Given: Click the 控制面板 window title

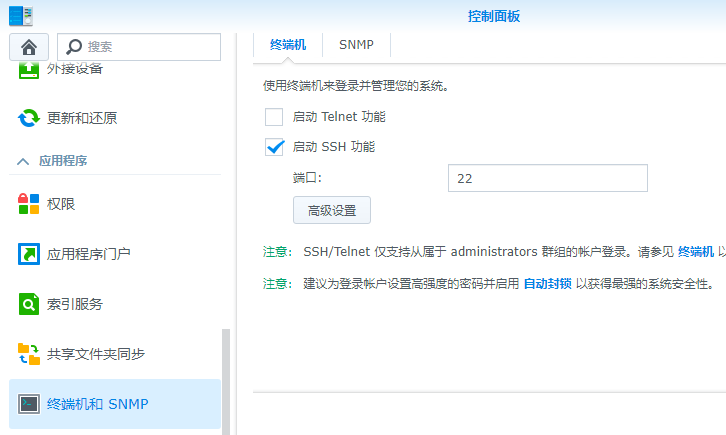Looking at the screenshot, I should 494,16.
